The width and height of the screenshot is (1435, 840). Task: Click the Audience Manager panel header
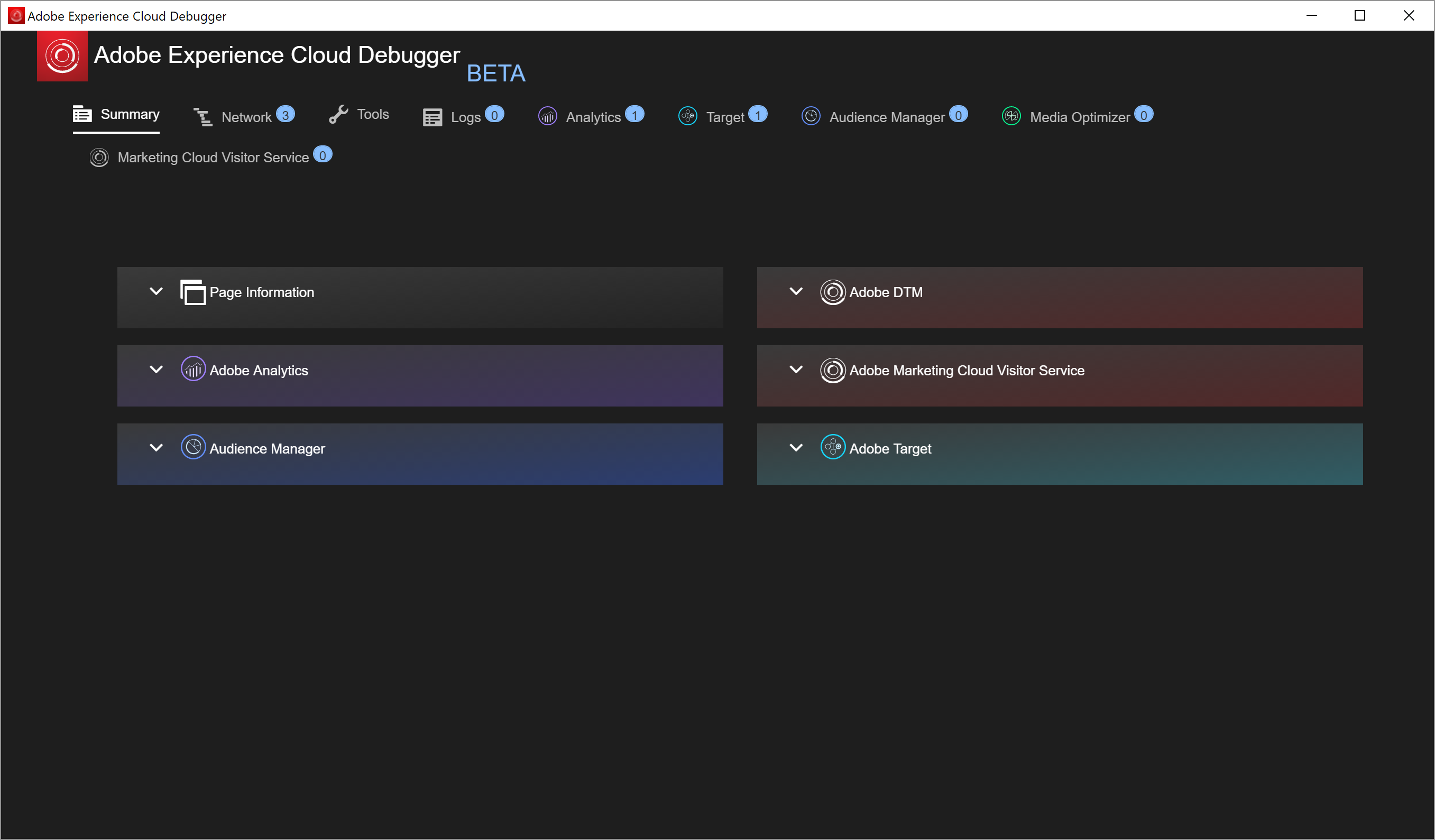(x=420, y=454)
